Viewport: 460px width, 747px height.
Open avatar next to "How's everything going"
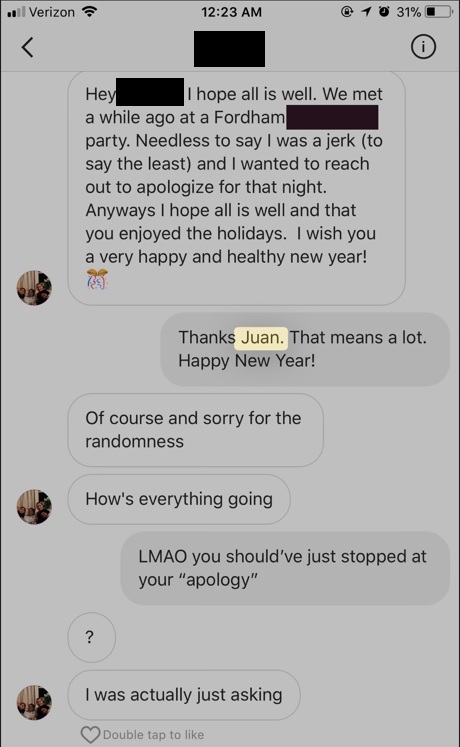(x=34, y=507)
